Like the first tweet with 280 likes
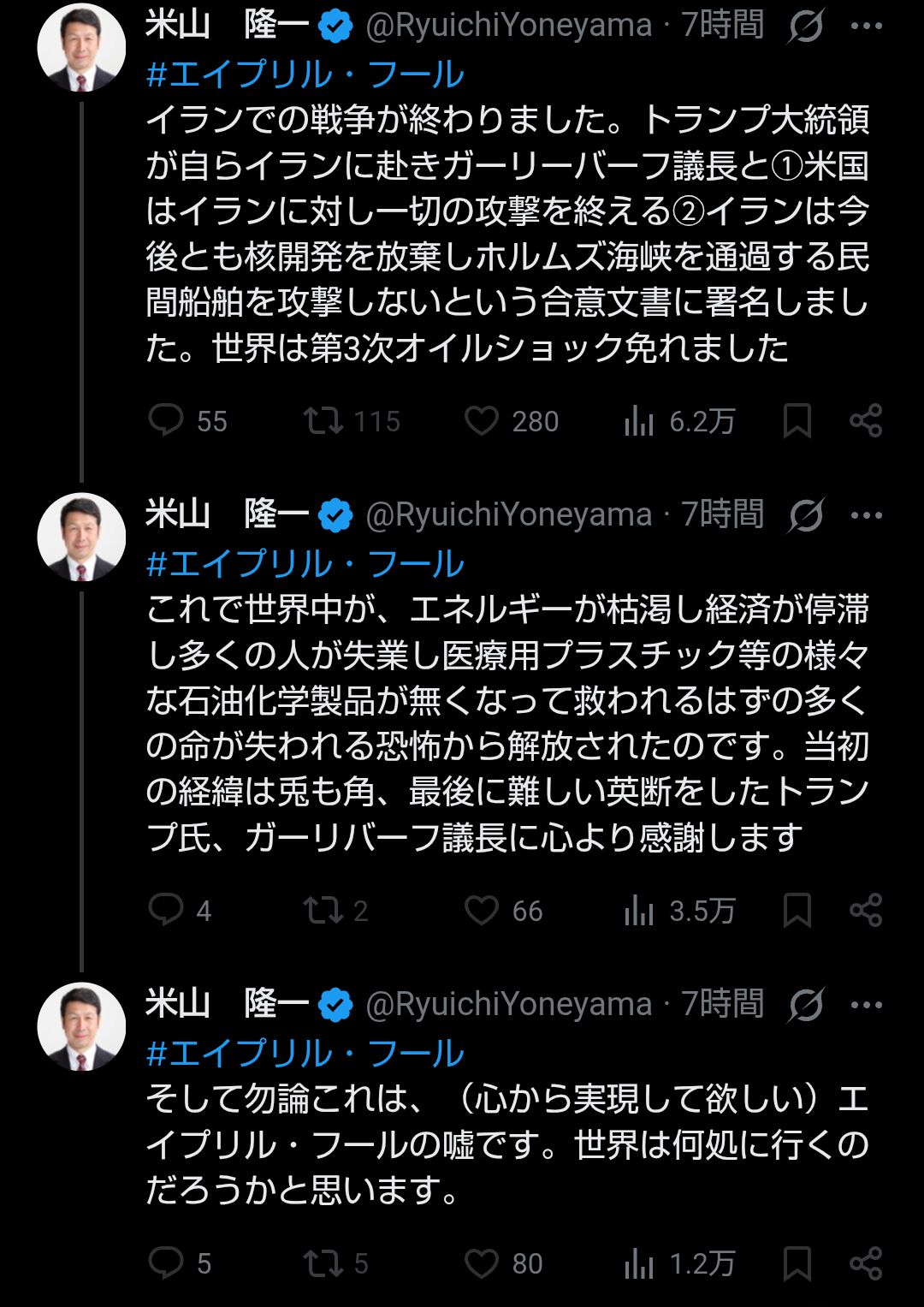924x1307 pixels. [482, 421]
